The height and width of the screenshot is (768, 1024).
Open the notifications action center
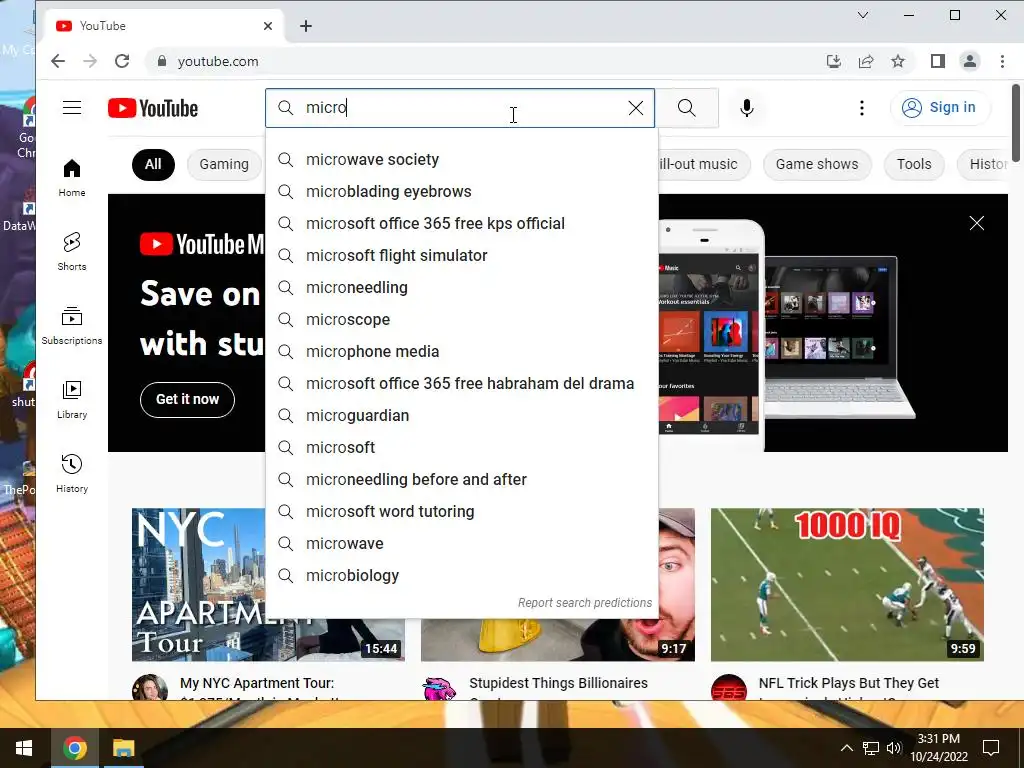point(991,748)
